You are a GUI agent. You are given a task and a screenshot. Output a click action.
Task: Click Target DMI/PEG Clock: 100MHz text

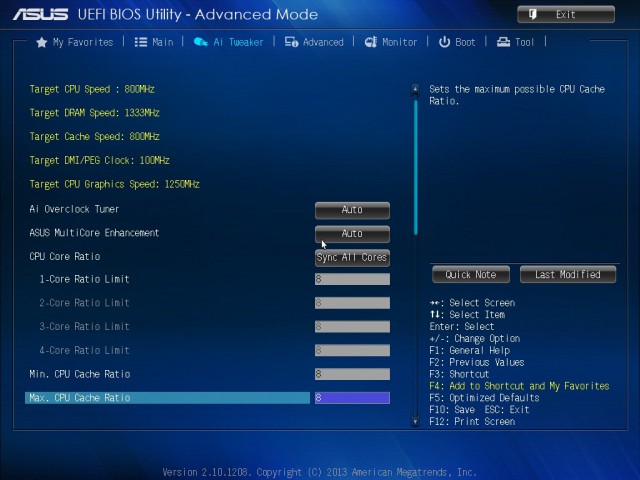pos(99,160)
